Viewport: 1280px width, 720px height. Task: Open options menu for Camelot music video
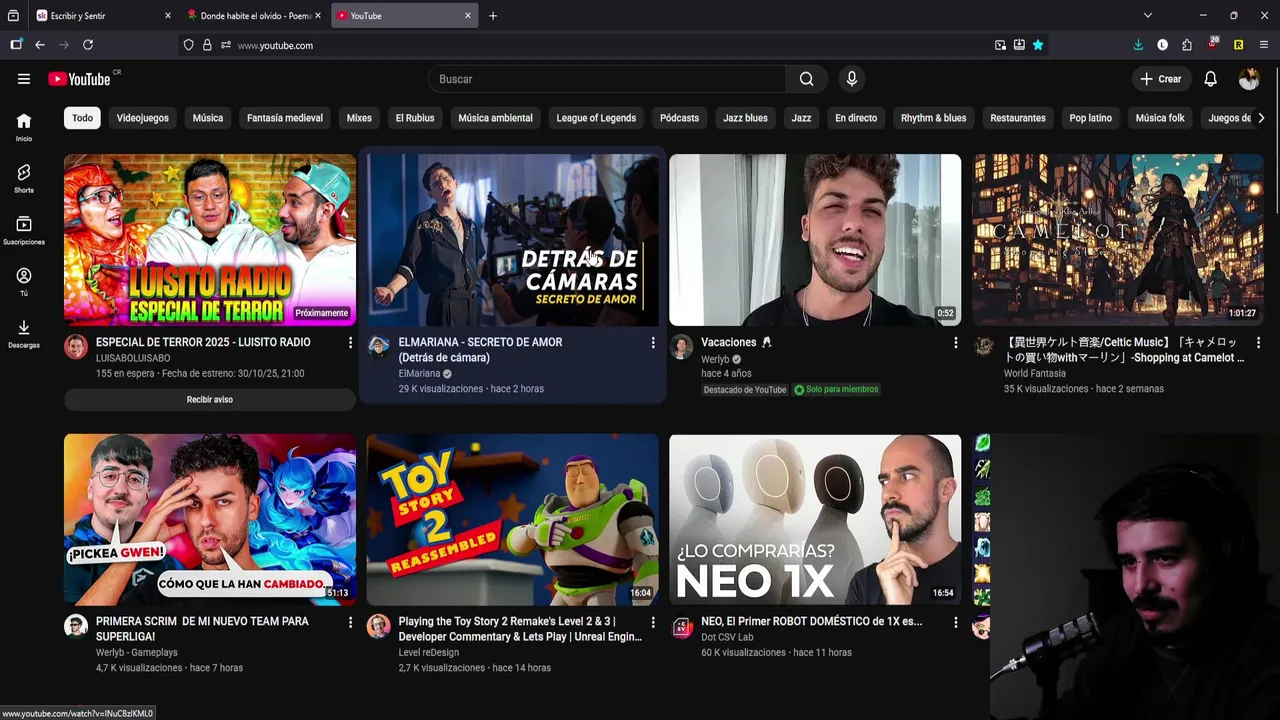tap(1258, 342)
